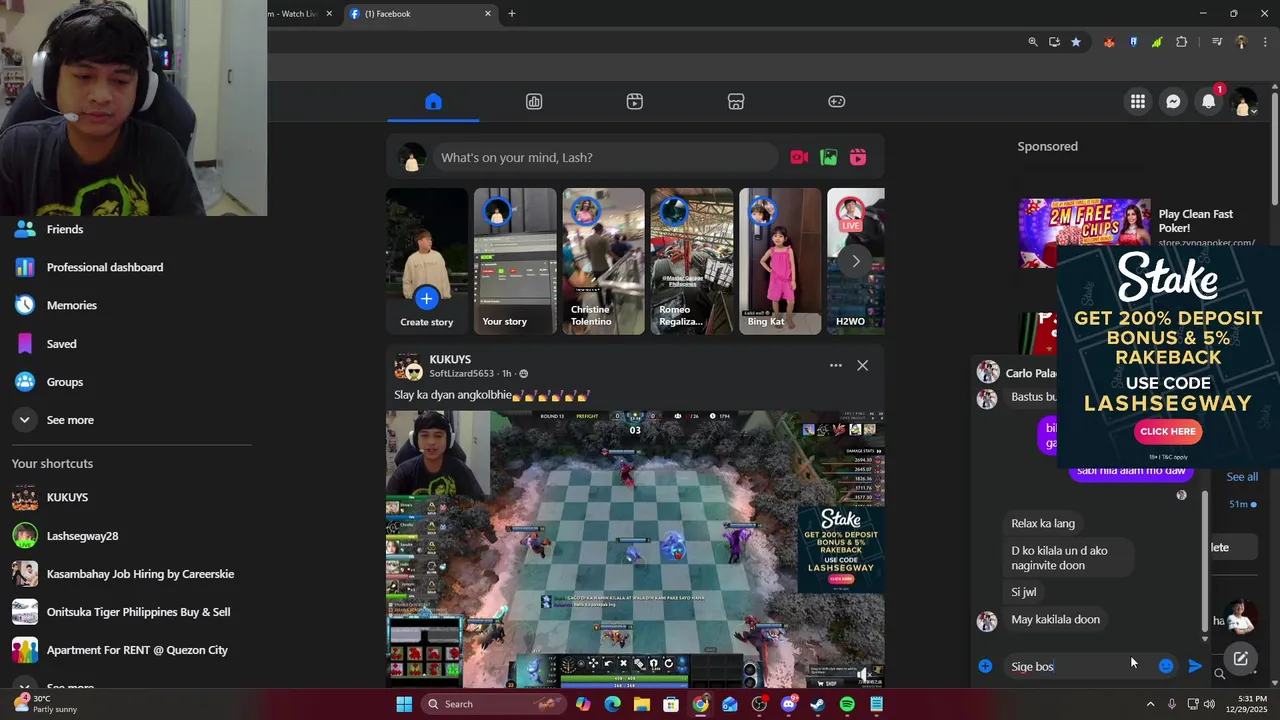The height and width of the screenshot is (720, 1280).
Task: Open Bing Kat's story
Action: 779,261
